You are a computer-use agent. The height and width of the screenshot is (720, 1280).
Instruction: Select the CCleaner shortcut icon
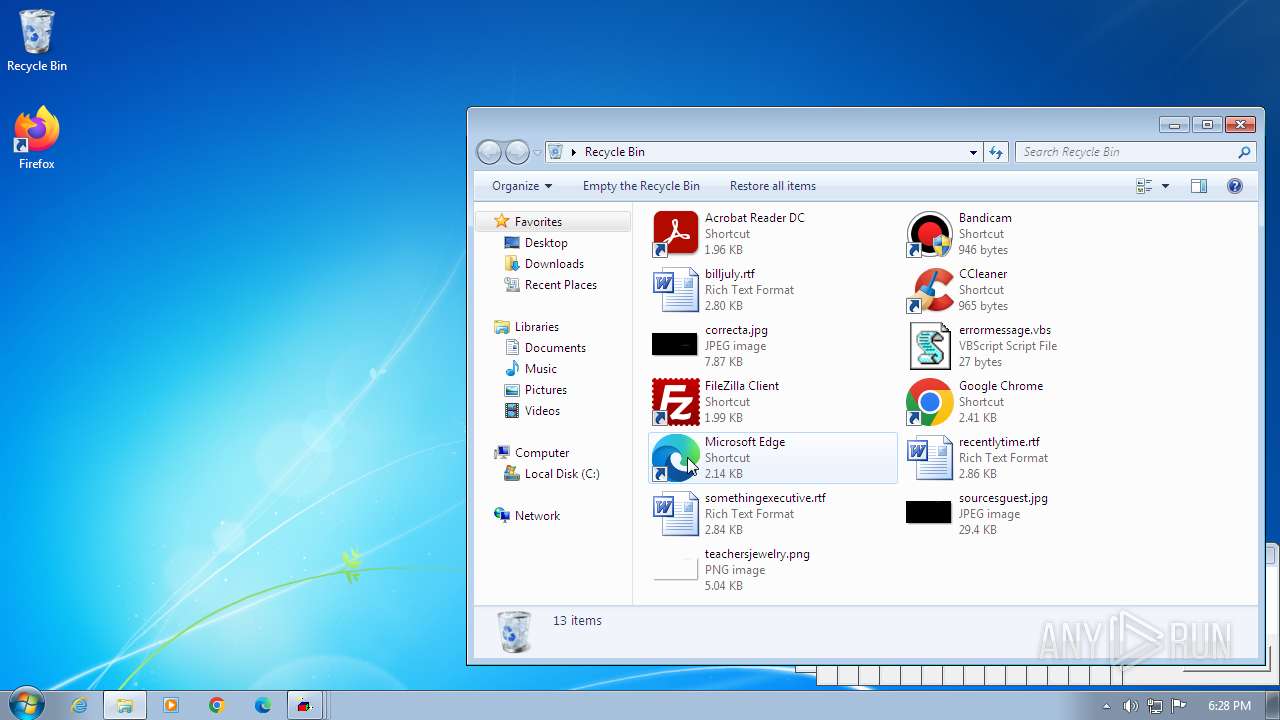click(x=929, y=290)
